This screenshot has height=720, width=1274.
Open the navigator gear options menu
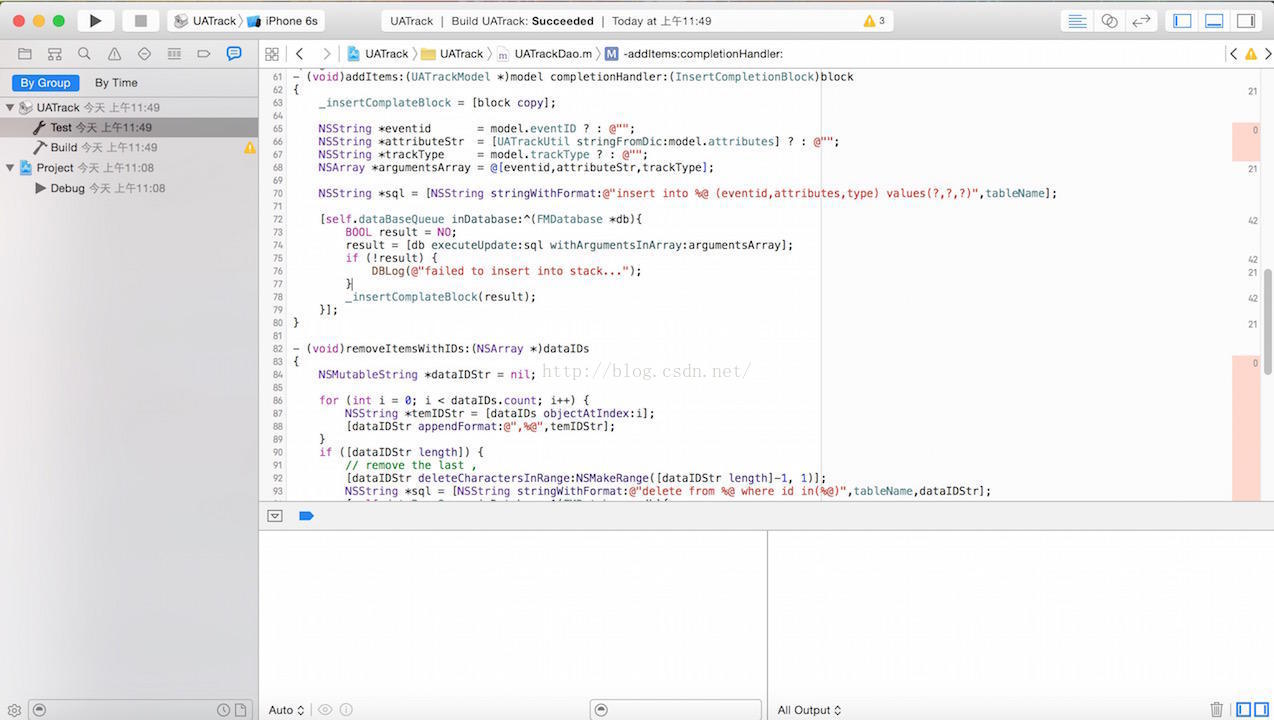pyautogui.click(x=14, y=710)
